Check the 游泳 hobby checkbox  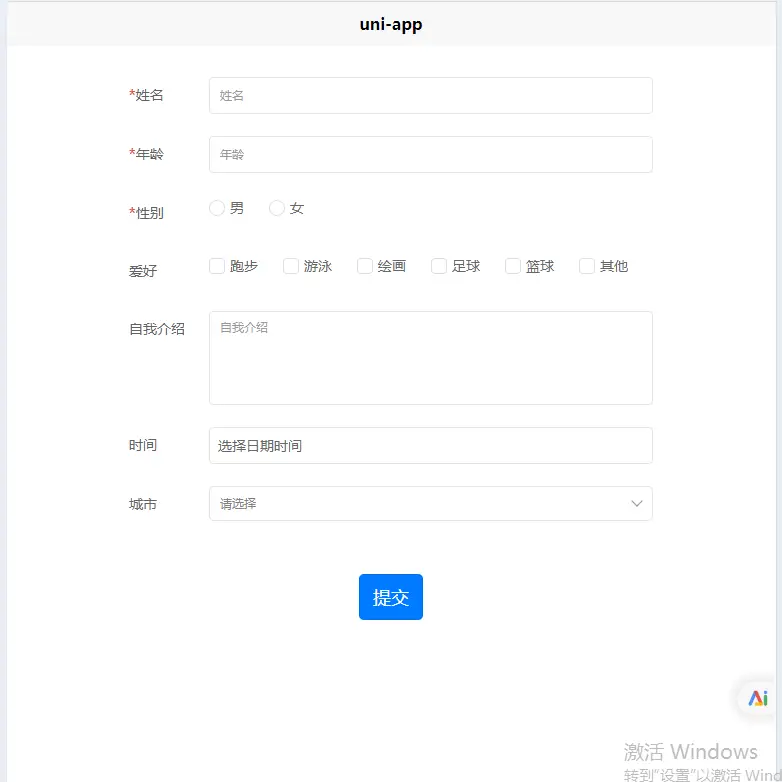click(291, 266)
